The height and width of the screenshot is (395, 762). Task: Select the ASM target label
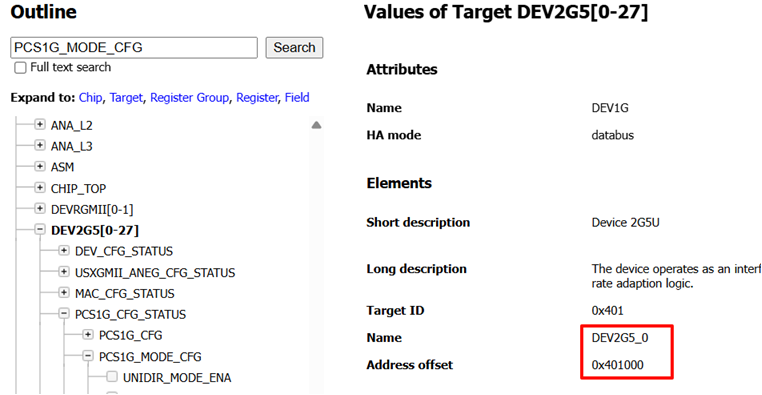coord(62,167)
